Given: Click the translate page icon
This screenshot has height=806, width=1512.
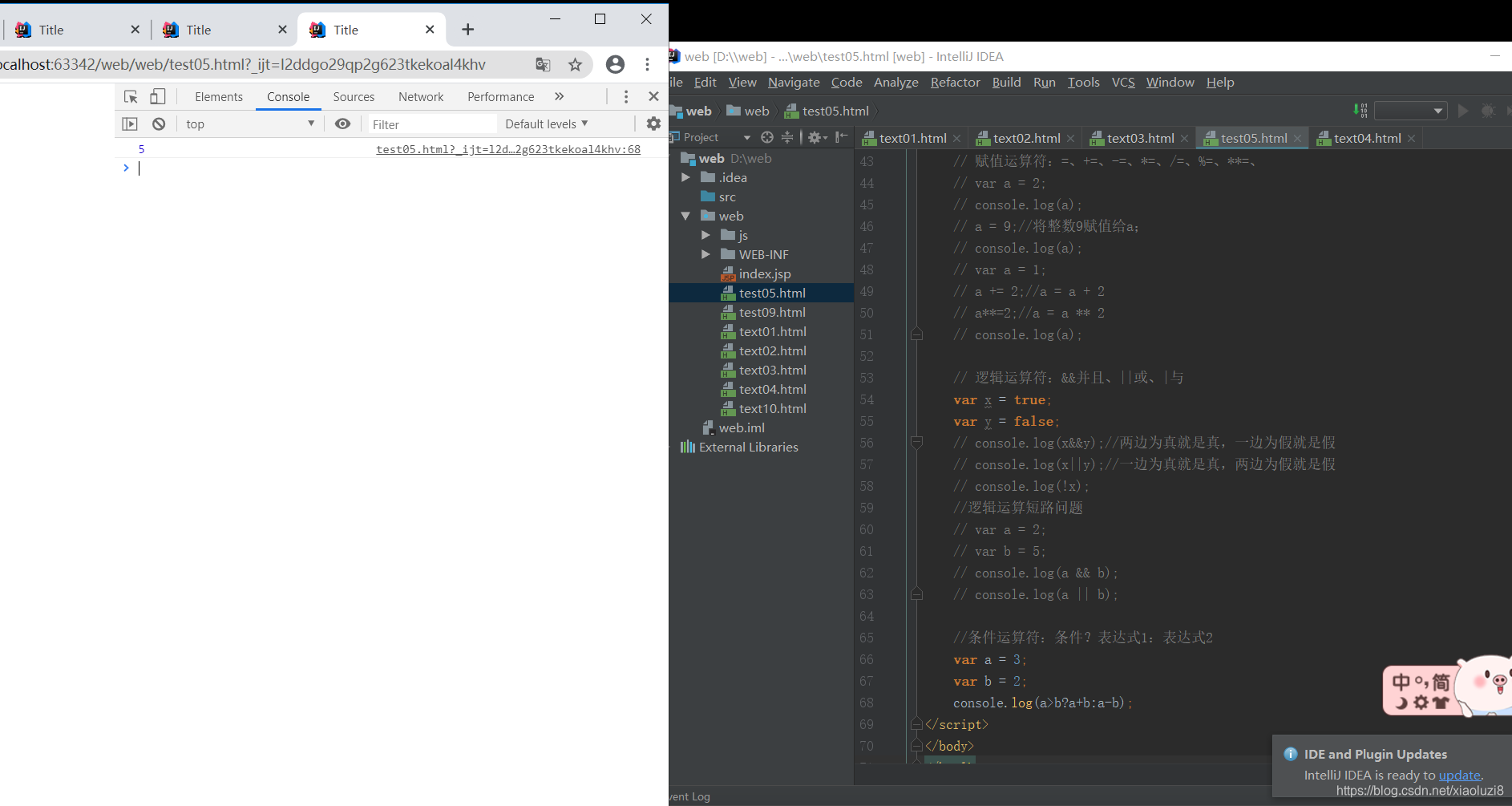Looking at the screenshot, I should click(543, 64).
